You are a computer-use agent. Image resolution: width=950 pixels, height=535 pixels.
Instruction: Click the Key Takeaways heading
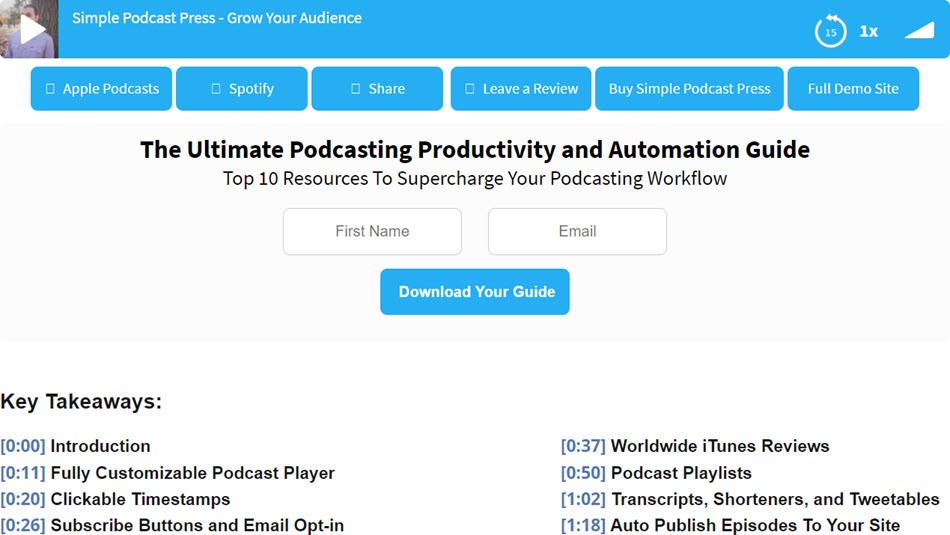[81, 402]
